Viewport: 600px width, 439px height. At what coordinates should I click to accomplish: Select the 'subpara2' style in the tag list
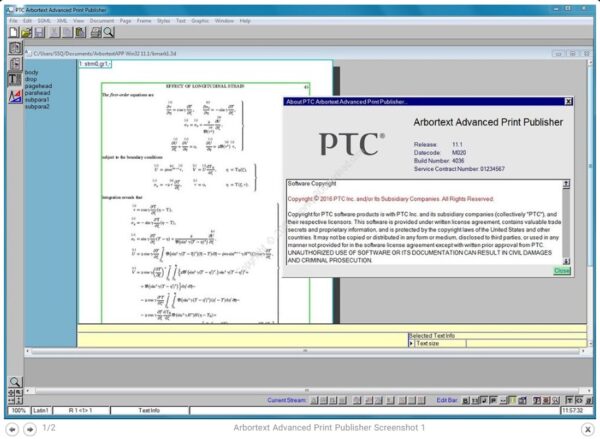pyautogui.click(x=37, y=106)
